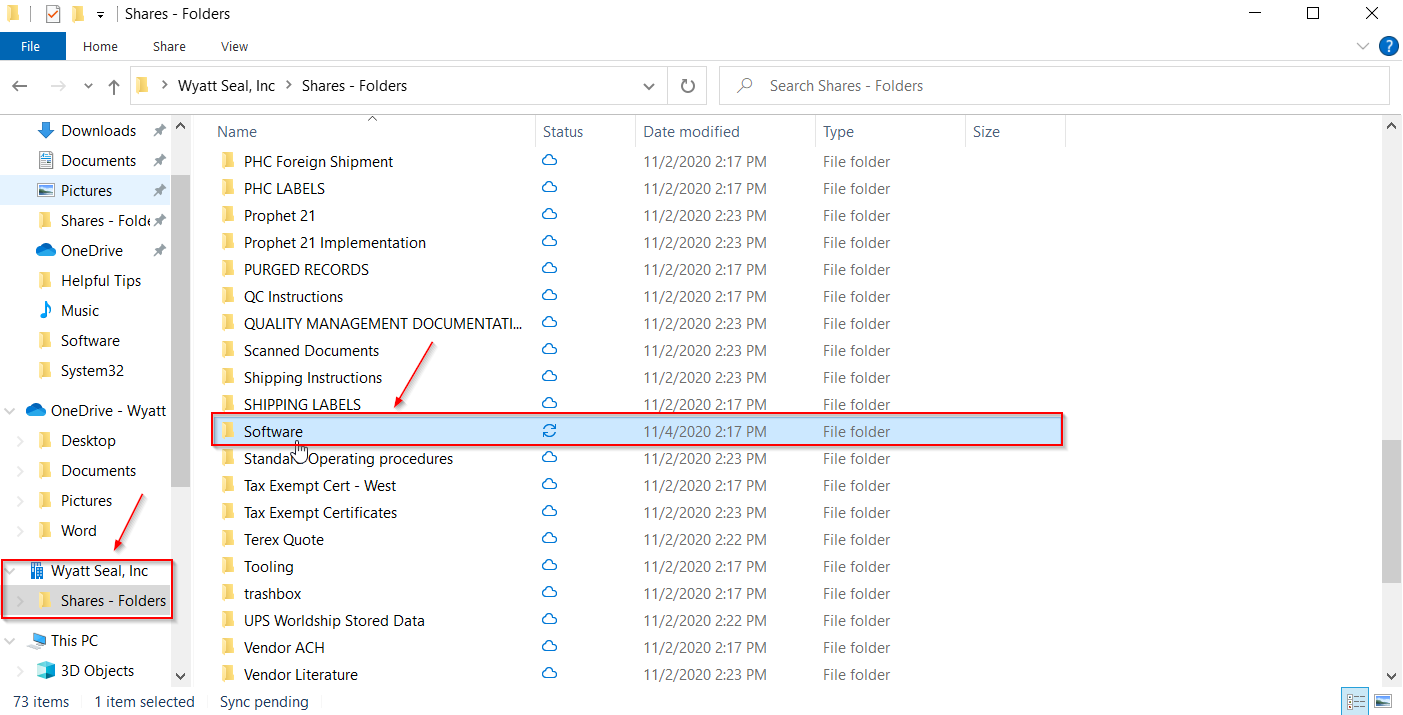This screenshot has width=1403, height=715.
Task: Select the Vendor Literature folder
Action: pyautogui.click(x=300, y=675)
